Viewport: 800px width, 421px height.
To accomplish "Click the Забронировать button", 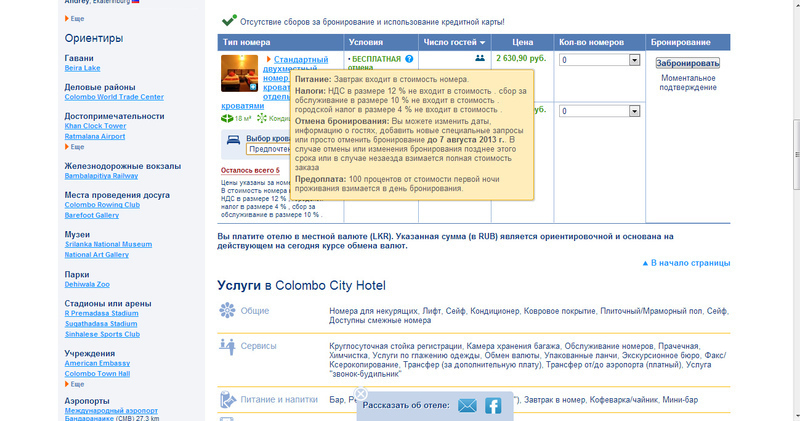I will (687, 63).
